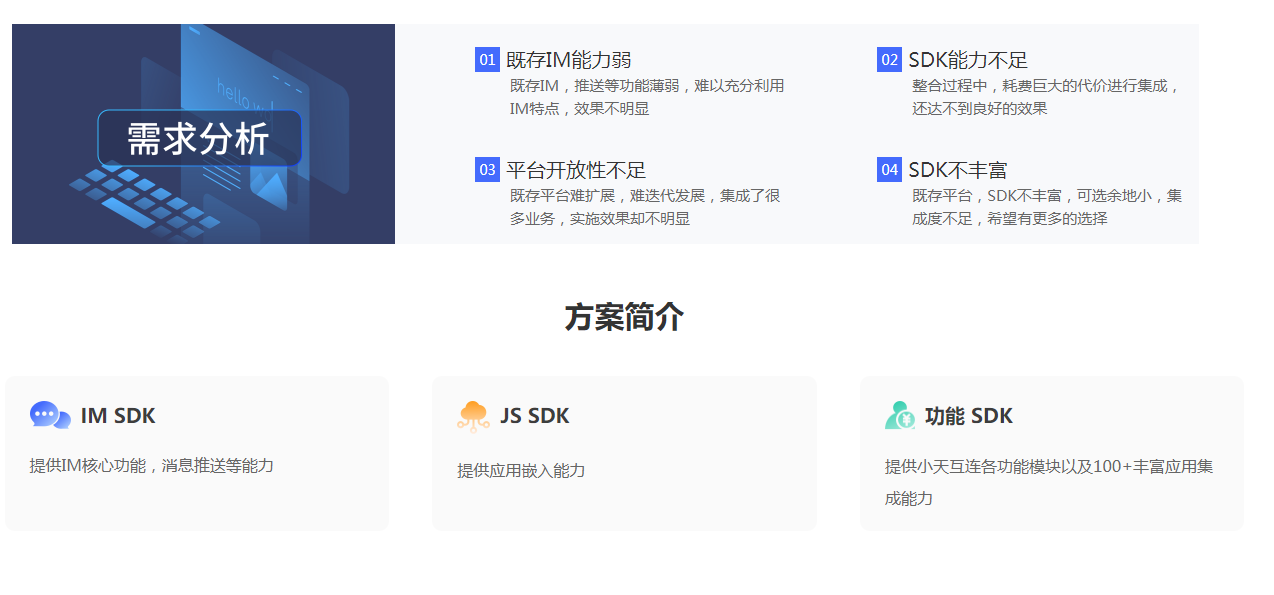Viewport: 1274px width, 595px height.
Task: Click the IM SDK chat bubble icon
Action: pos(50,415)
